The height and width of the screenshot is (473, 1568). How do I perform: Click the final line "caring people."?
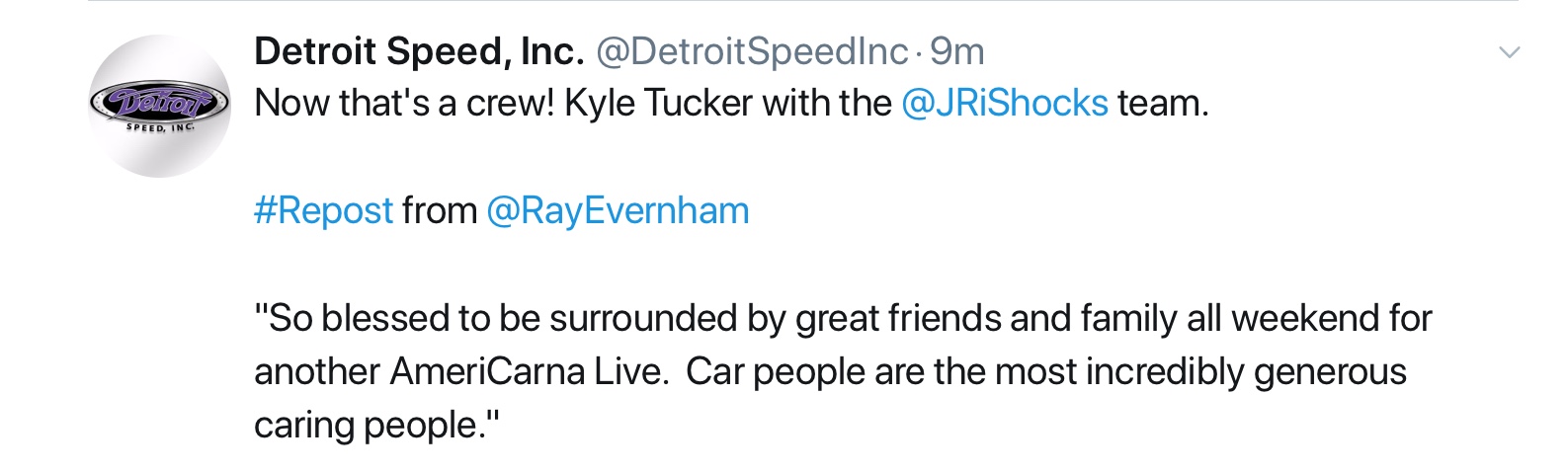[376, 425]
